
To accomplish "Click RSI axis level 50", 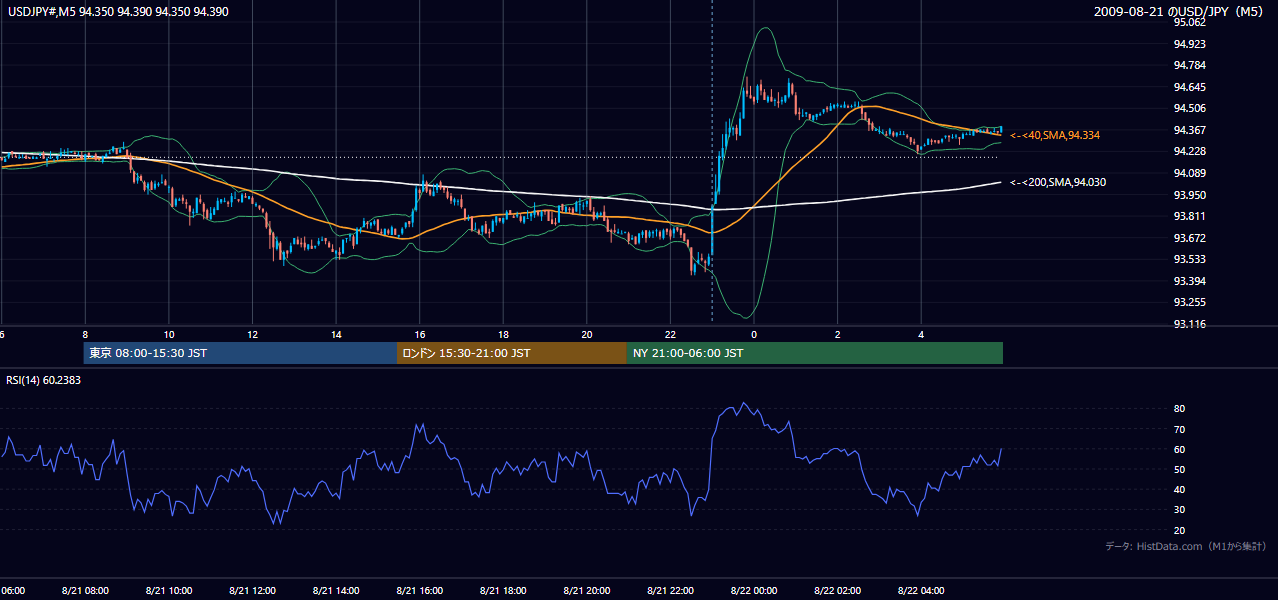I will tap(1179, 469).
